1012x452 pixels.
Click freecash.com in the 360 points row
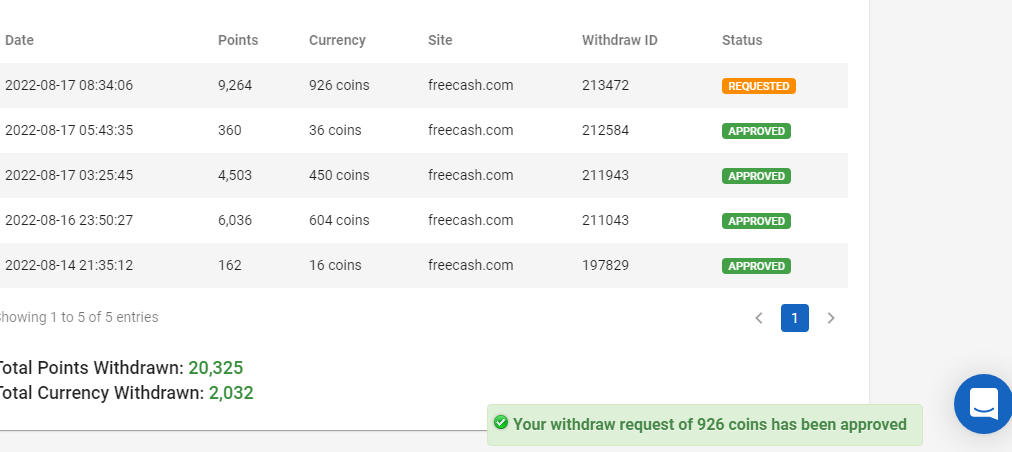tap(470, 131)
